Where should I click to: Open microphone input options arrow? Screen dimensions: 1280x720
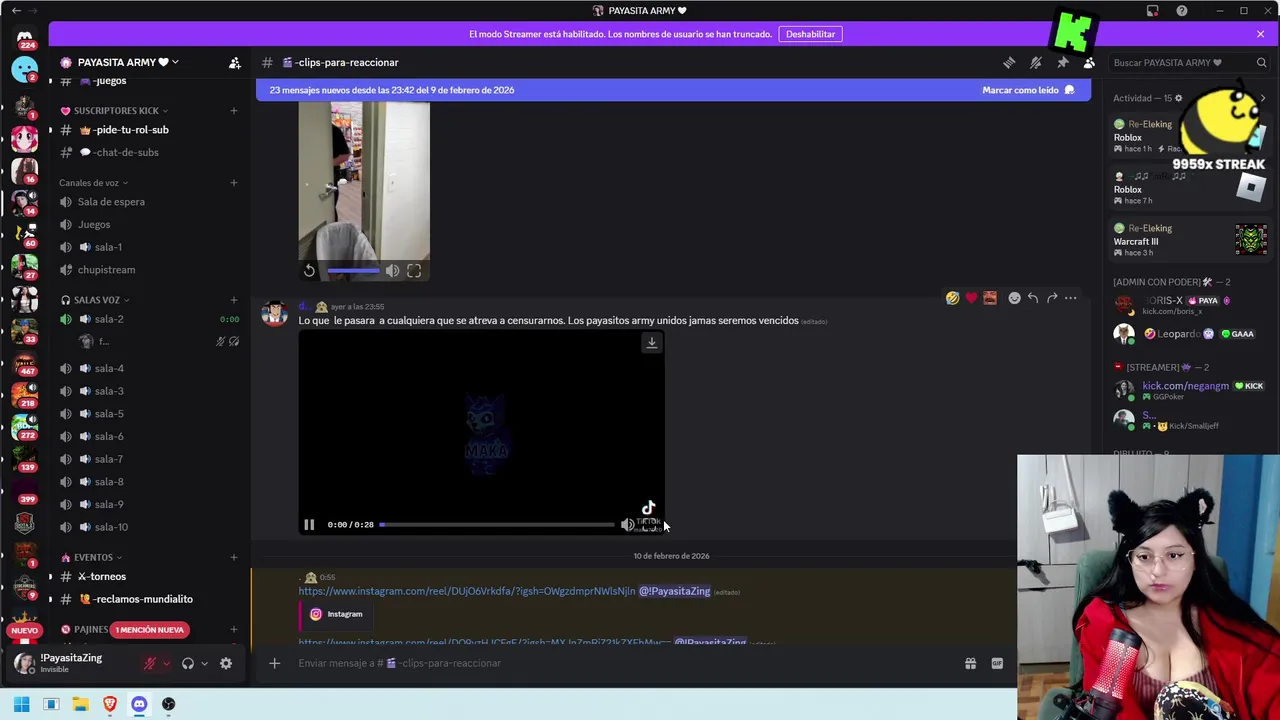click(166, 663)
